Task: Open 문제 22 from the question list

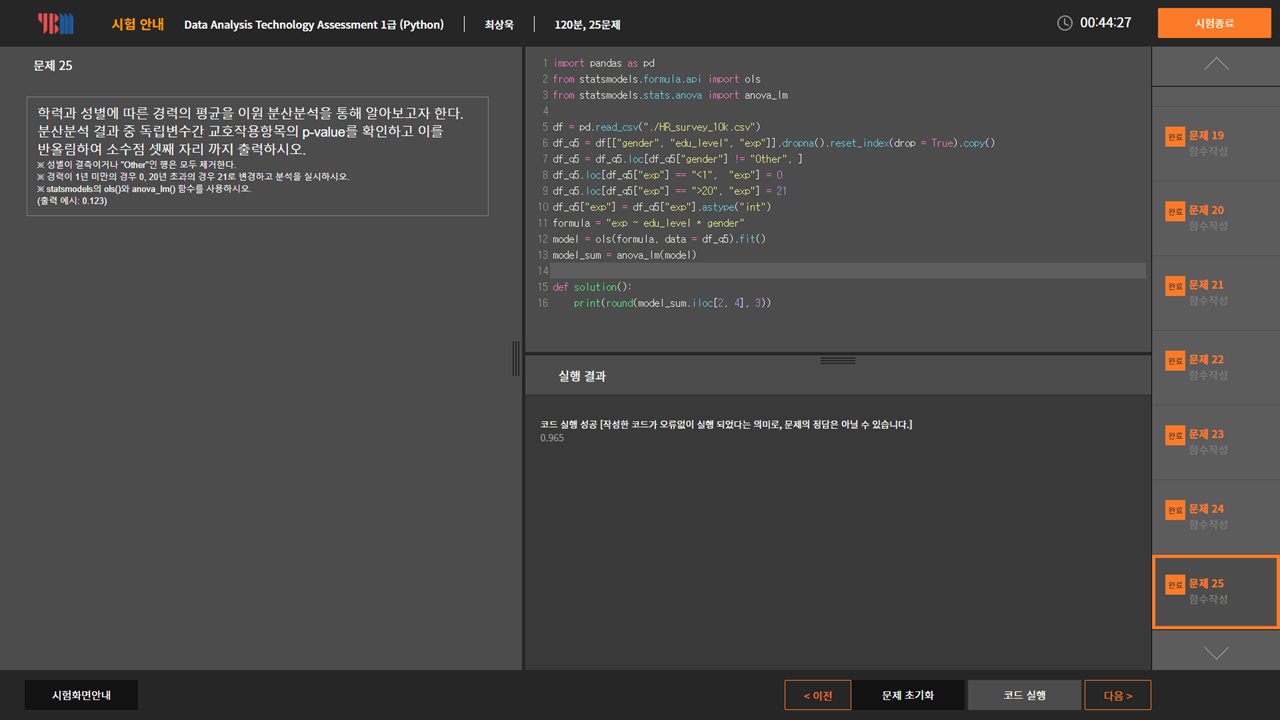Action: pos(1216,367)
